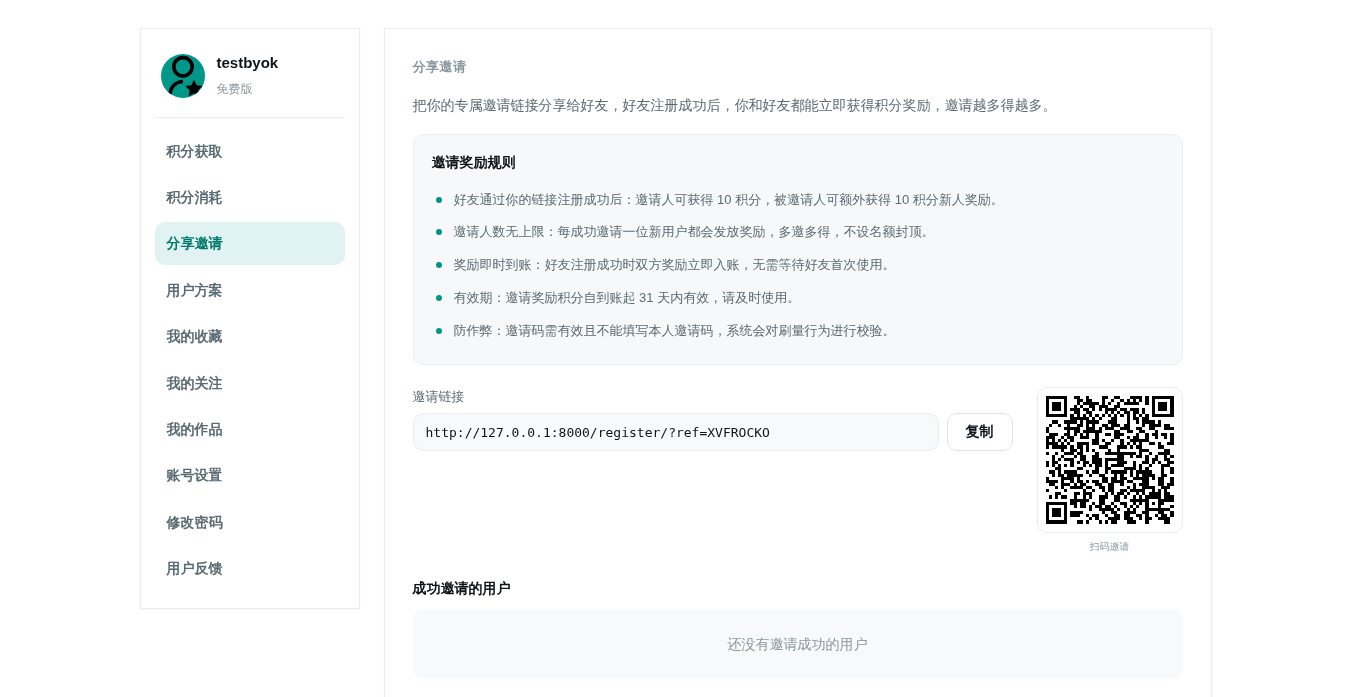
Task: Open the 积分获取 menu item
Action: pyautogui.click(x=250, y=151)
